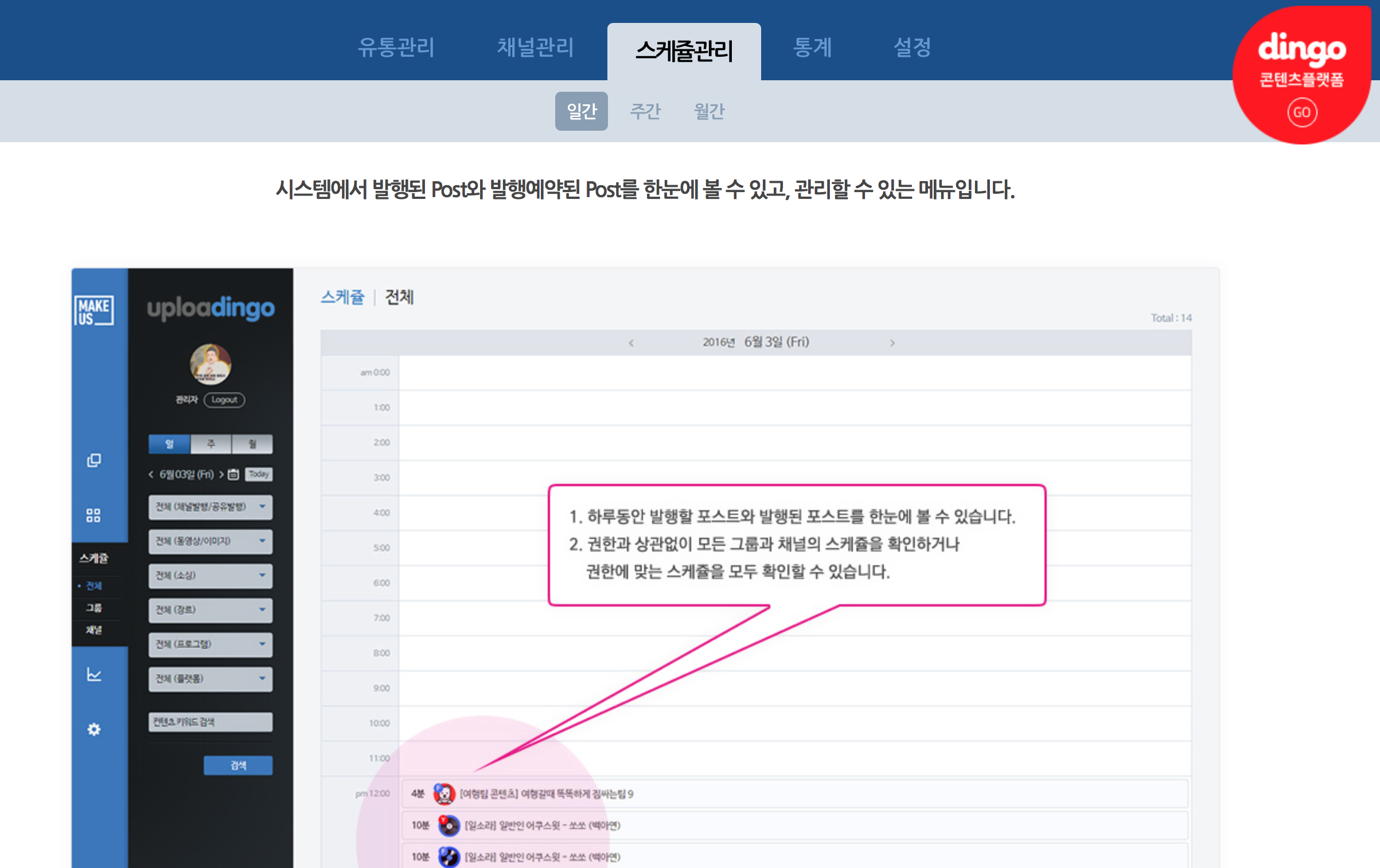The width and height of the screenshot is (1380, 868).
Task: Switch to 월간 monthly view toggle
Action: [710, 111]
